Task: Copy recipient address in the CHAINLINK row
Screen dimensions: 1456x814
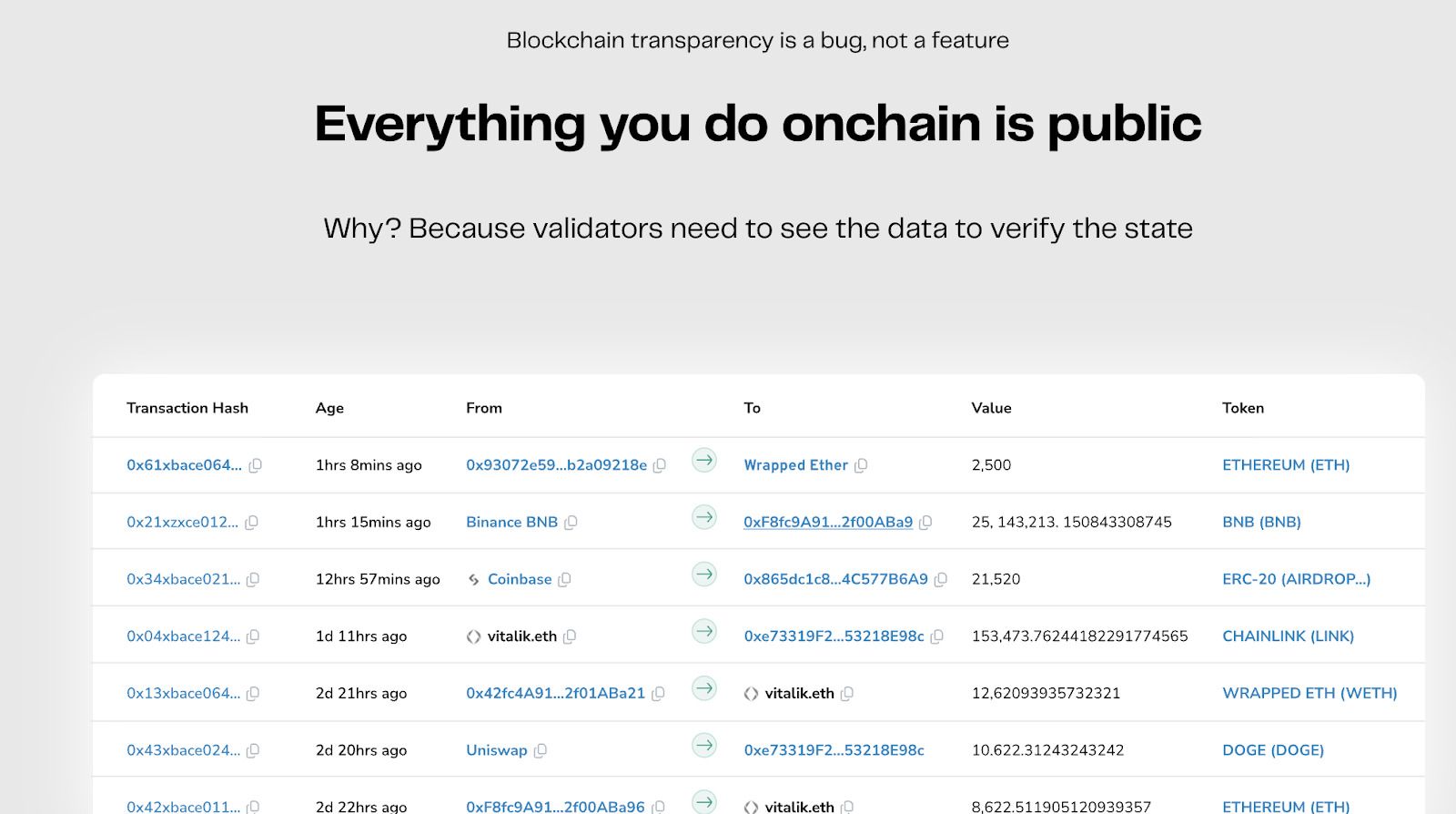Action: (937, 636)
